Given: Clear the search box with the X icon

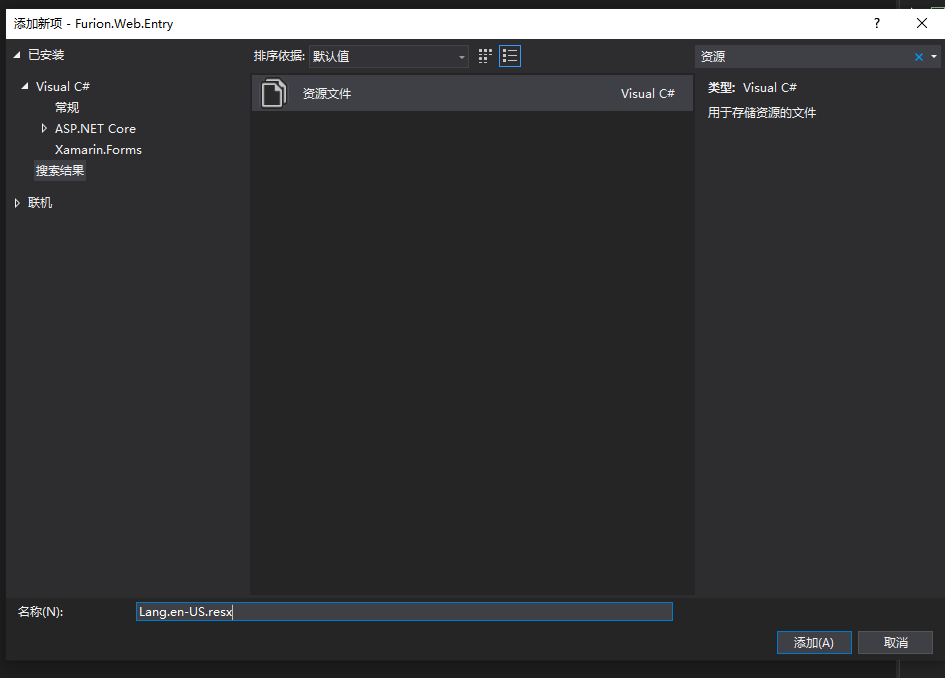Looking at the screenshot, I should tap(919, 57).
